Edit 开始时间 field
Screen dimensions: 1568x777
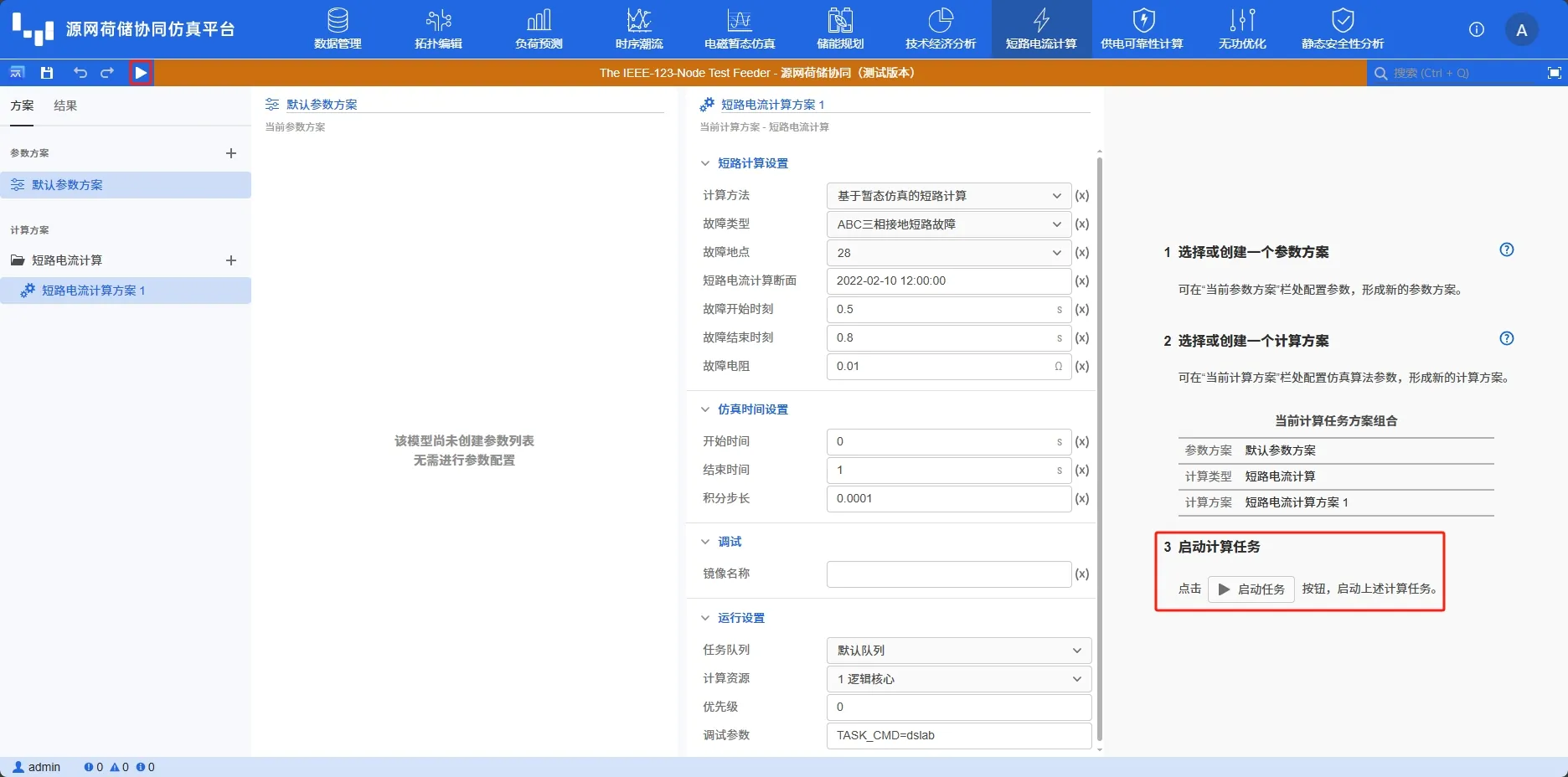click(949, 442)
